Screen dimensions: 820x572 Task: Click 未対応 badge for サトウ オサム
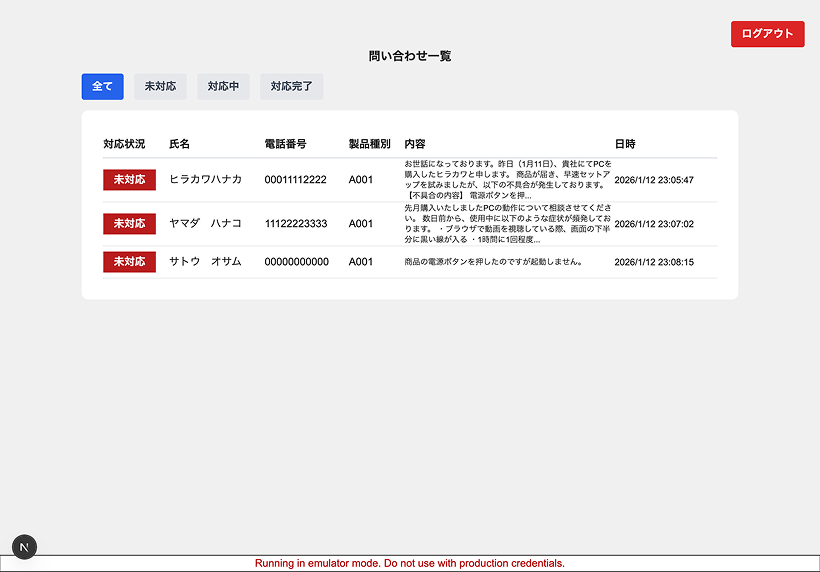point(129,262)
